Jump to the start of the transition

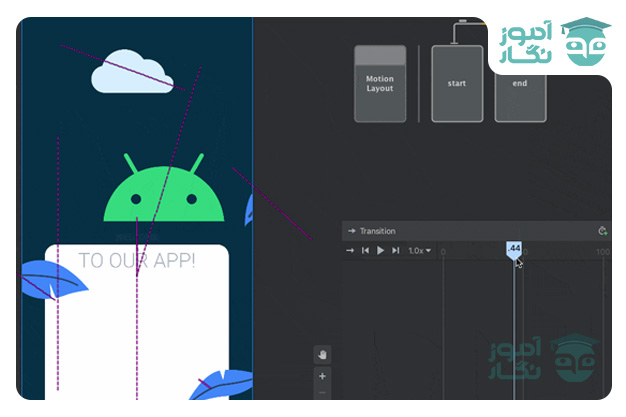tap(366, 251)
